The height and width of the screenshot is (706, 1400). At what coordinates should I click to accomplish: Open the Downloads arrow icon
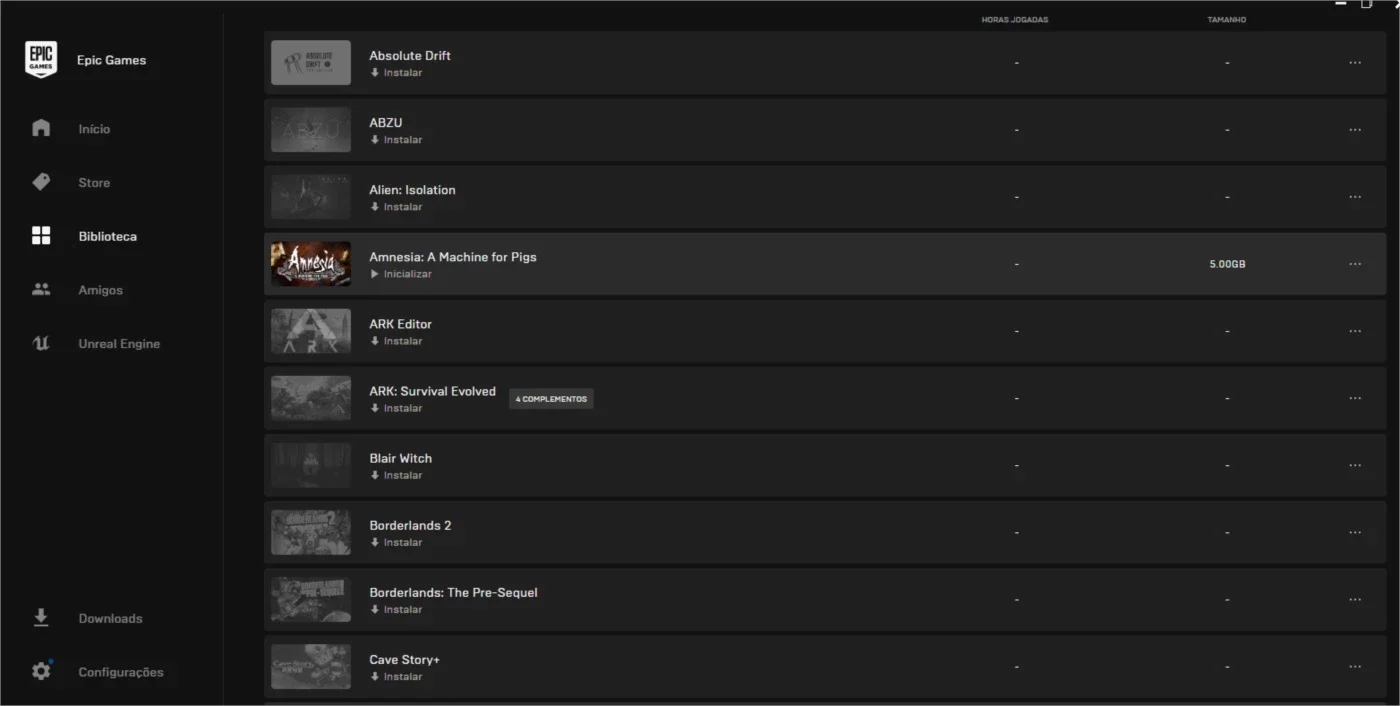point(41,618)
